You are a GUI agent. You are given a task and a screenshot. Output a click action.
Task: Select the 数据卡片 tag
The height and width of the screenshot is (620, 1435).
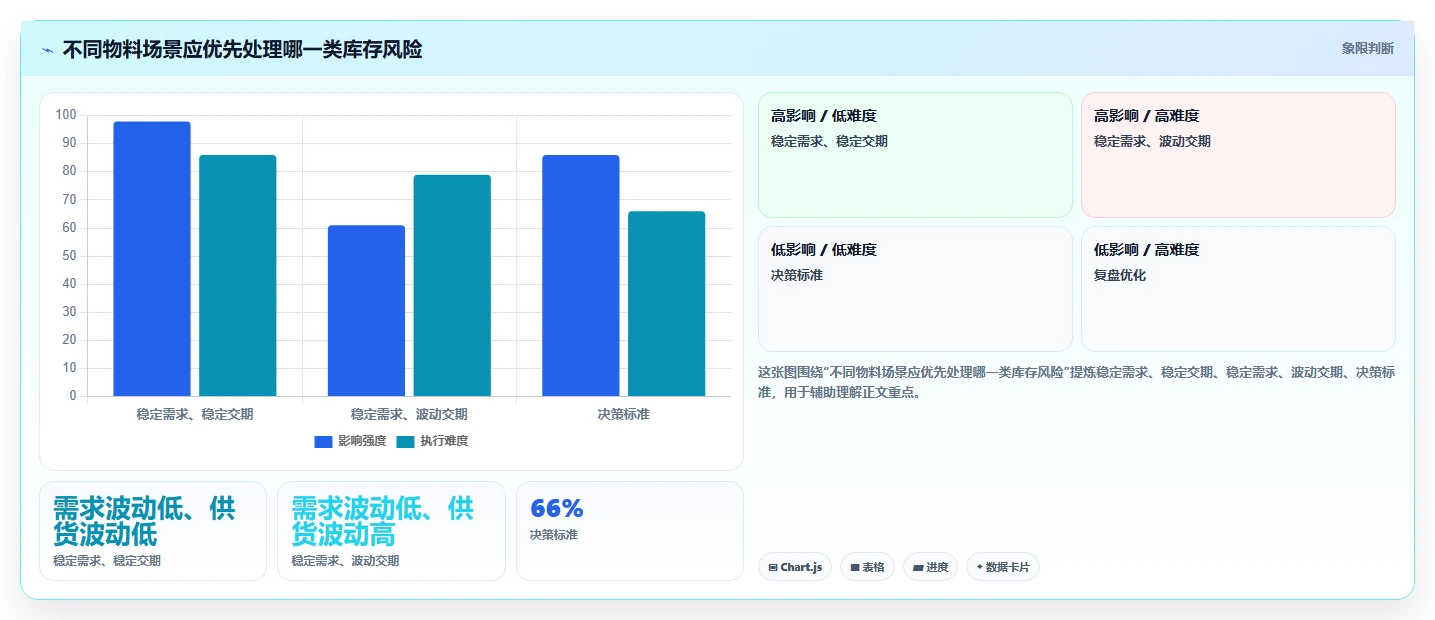click(x=1002, y=567)
